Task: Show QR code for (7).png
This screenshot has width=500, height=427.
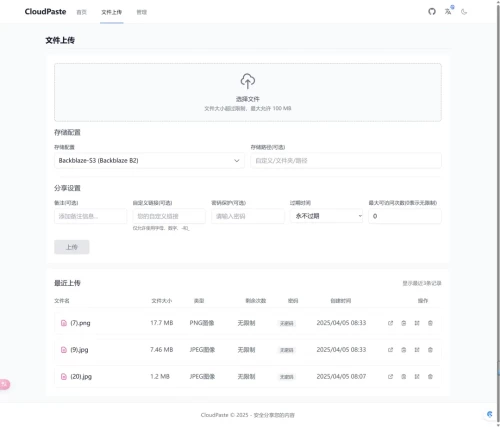Action: point(417,323)
